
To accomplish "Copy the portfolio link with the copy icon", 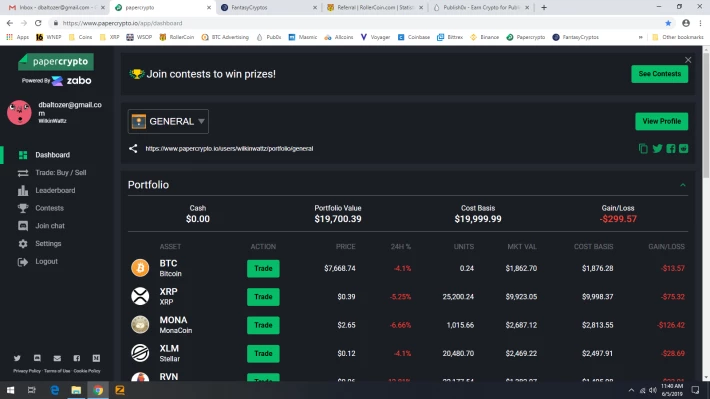I will click(643, 149).
